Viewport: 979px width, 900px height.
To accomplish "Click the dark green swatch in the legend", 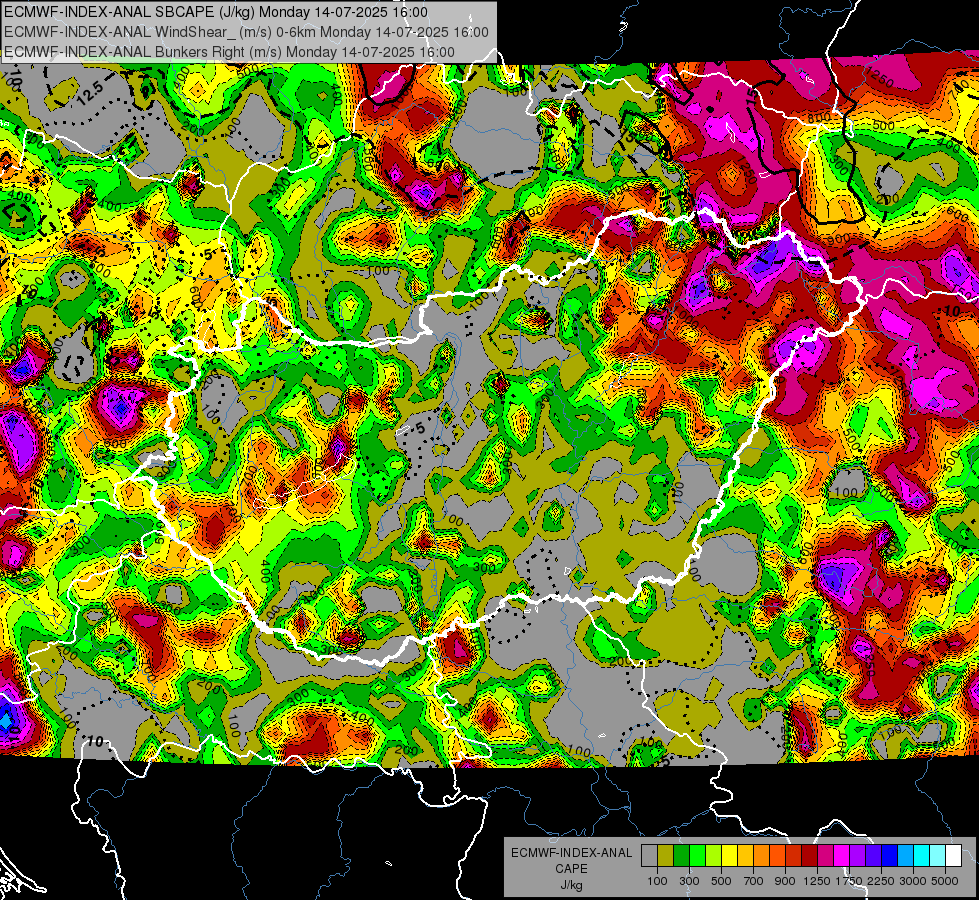I will click(681, 856).
